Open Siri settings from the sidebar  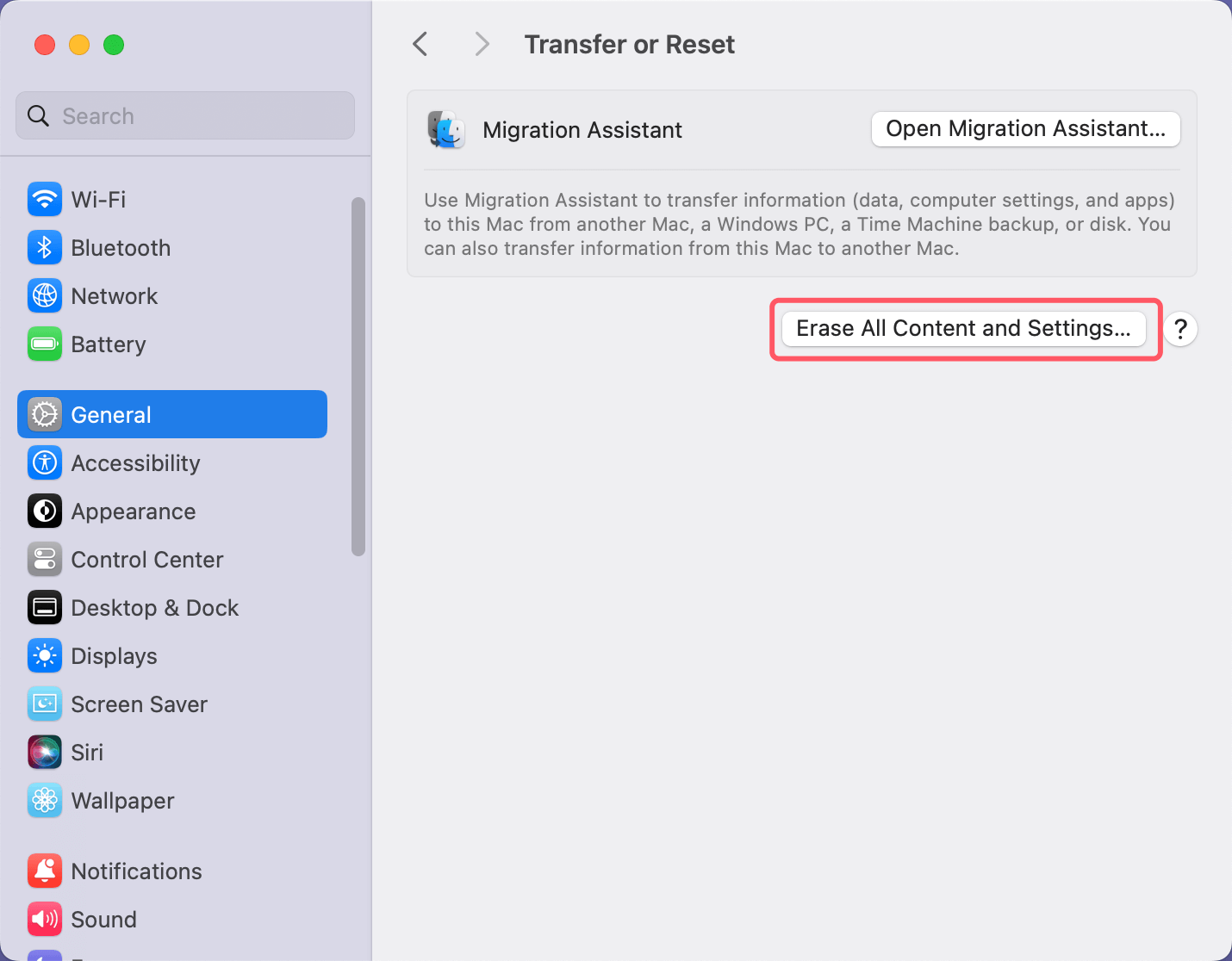pos(87,752)
